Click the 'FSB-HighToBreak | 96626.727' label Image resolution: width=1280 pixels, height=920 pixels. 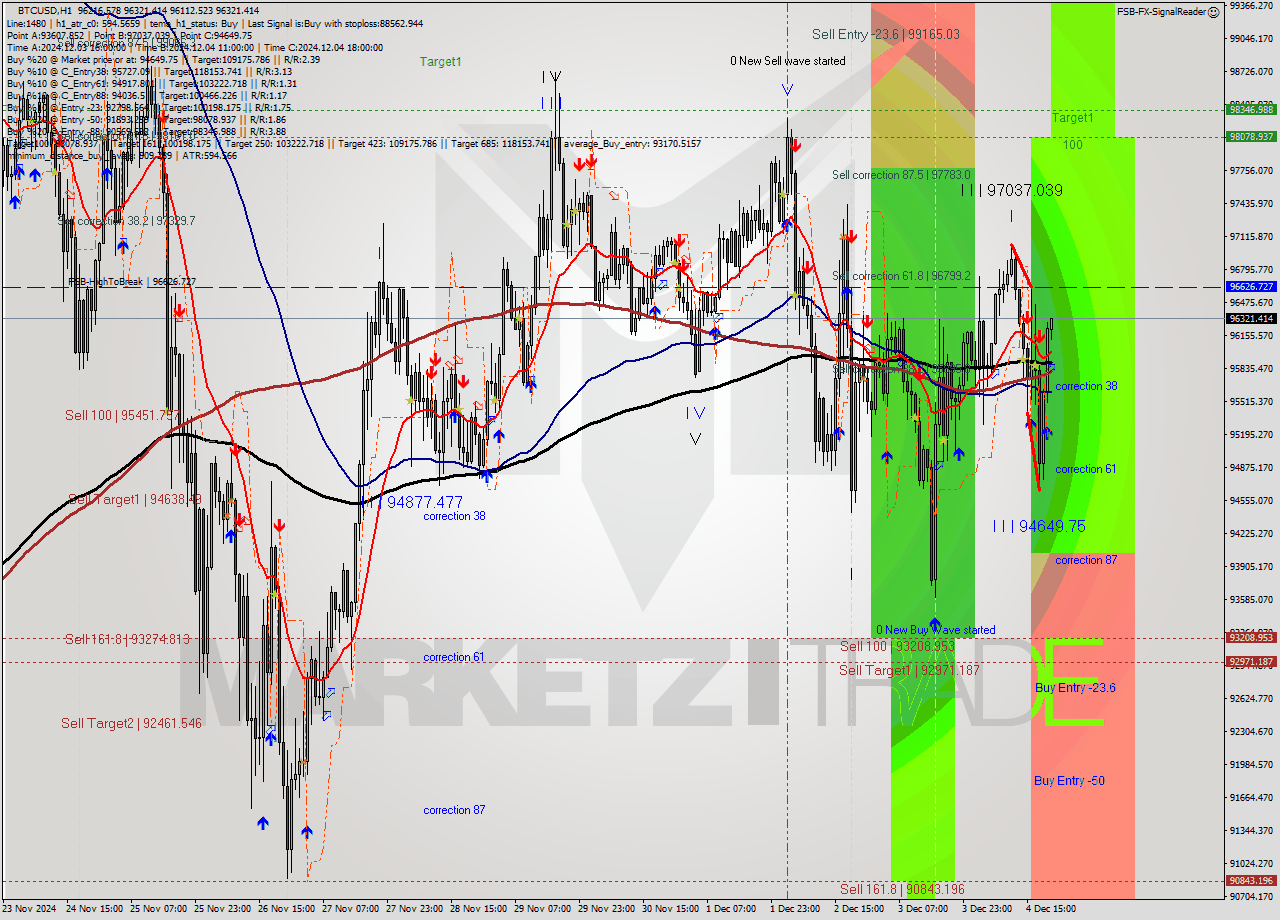coord(132,282)
